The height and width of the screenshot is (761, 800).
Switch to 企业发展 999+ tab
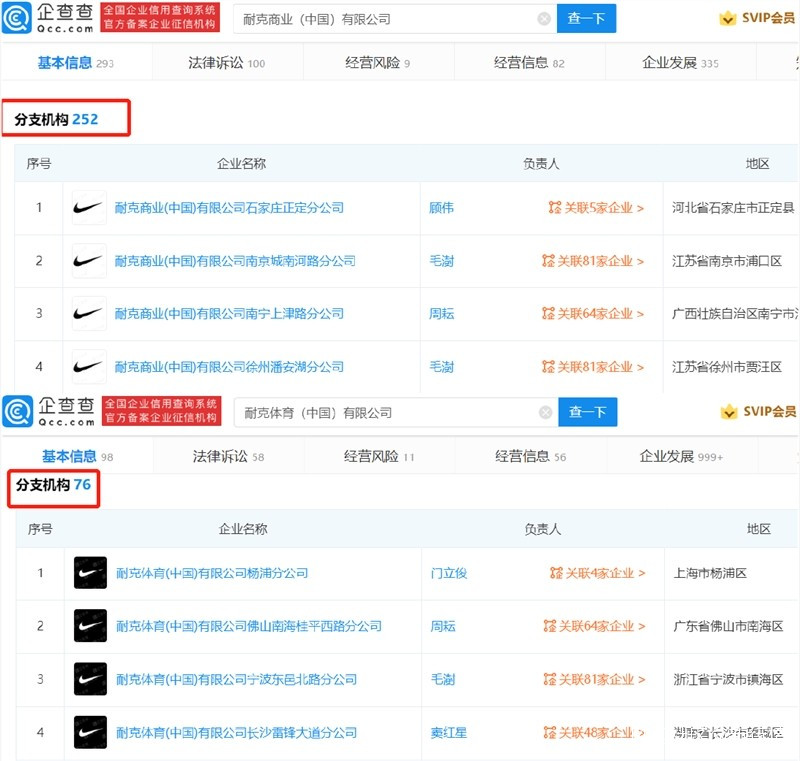(x=681, y=456)
